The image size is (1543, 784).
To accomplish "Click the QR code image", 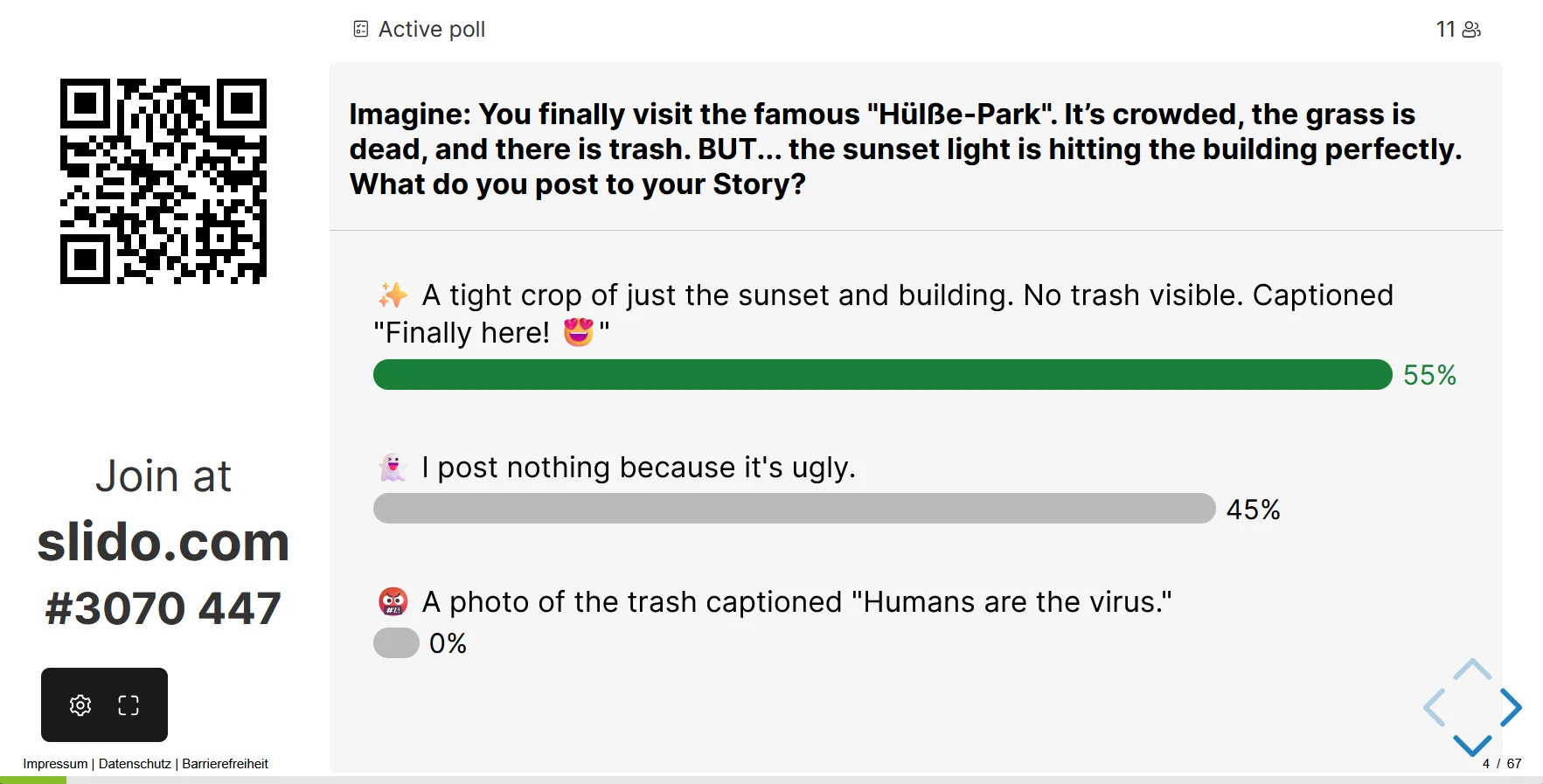I will coord(163,181).
